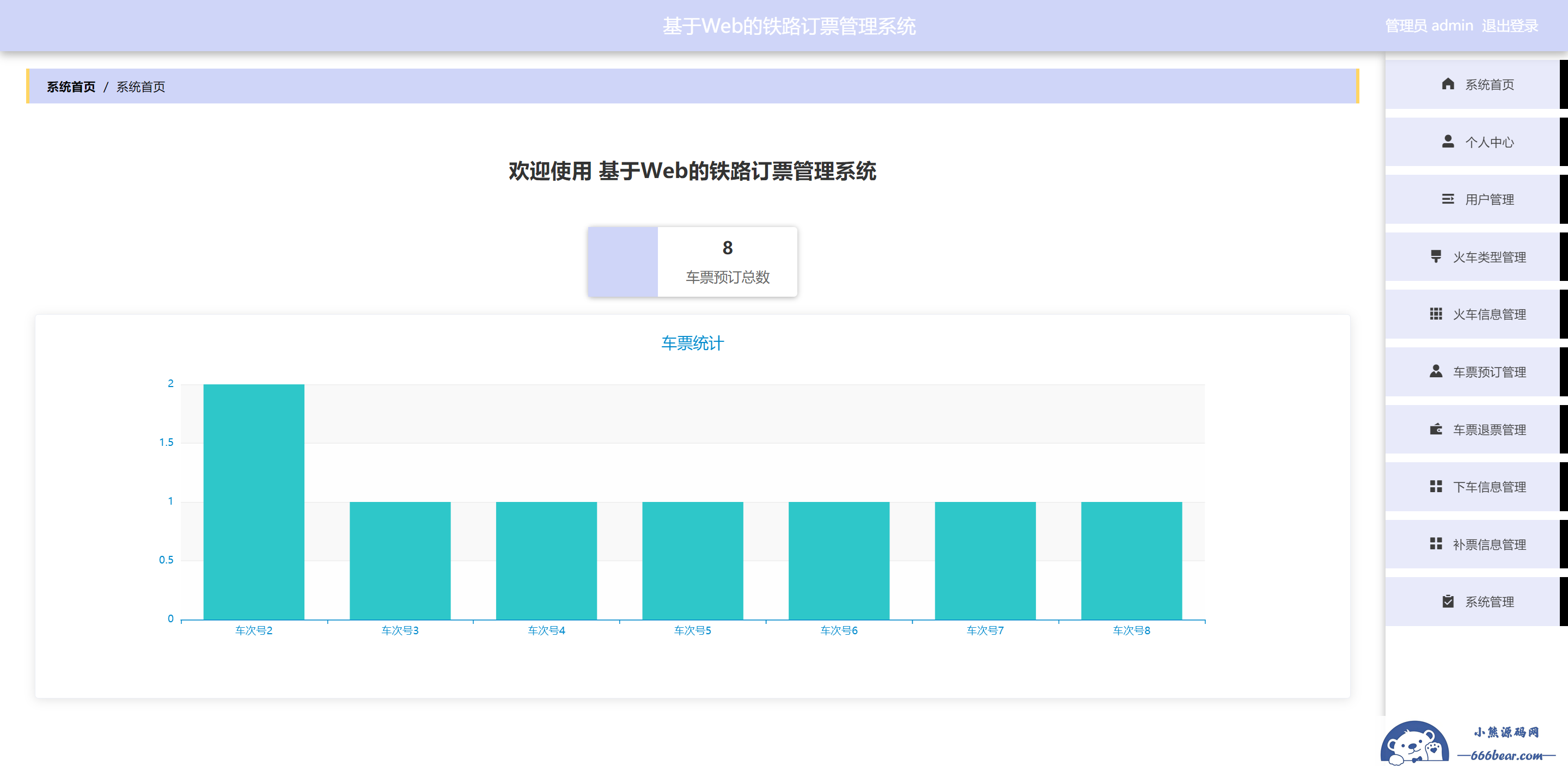Click the 车次号4 bar in the chart
The width and height of the screenshot is (1568, 766).
547,560
